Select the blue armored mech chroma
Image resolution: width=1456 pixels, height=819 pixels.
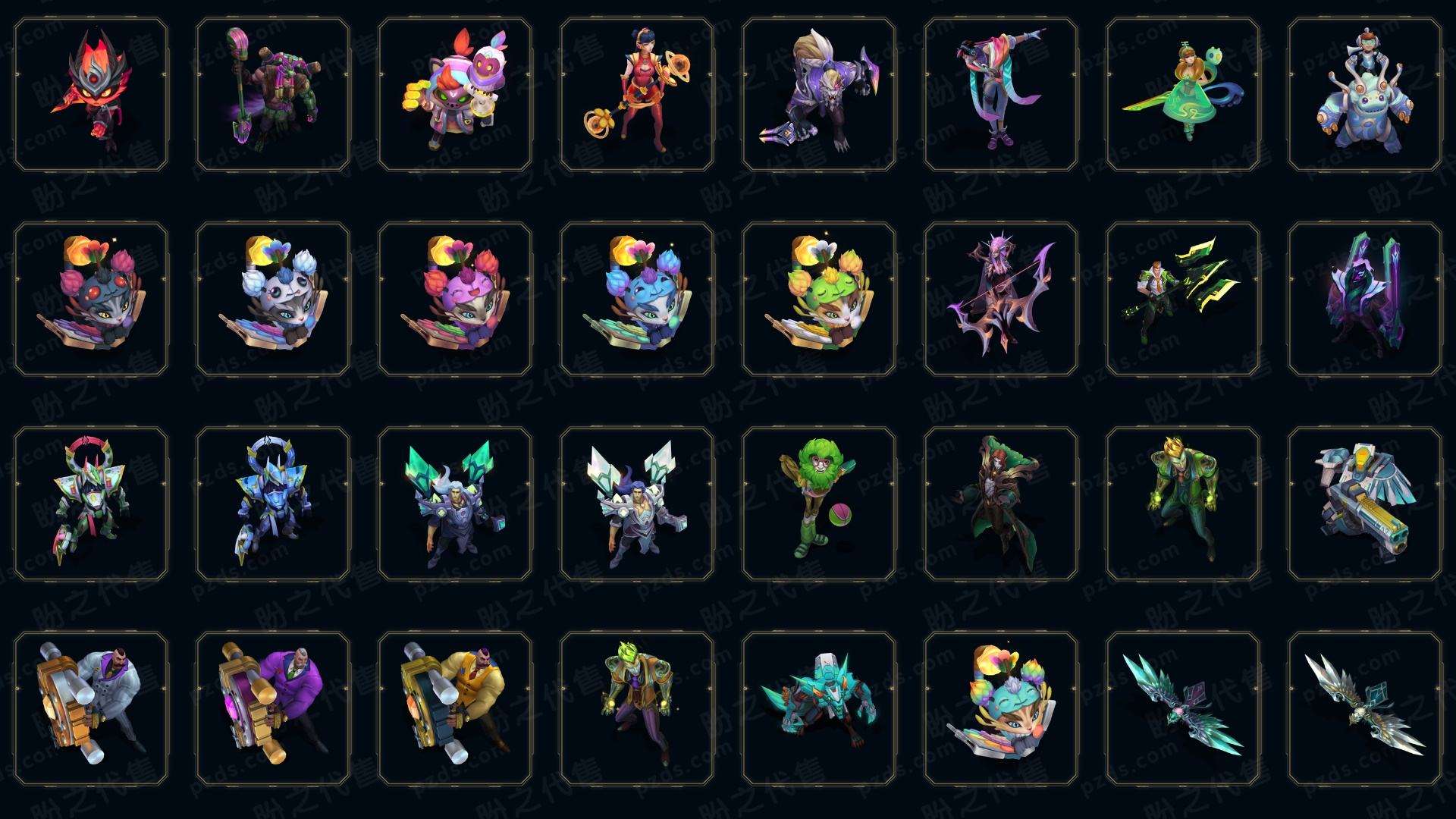click(273, 504)
